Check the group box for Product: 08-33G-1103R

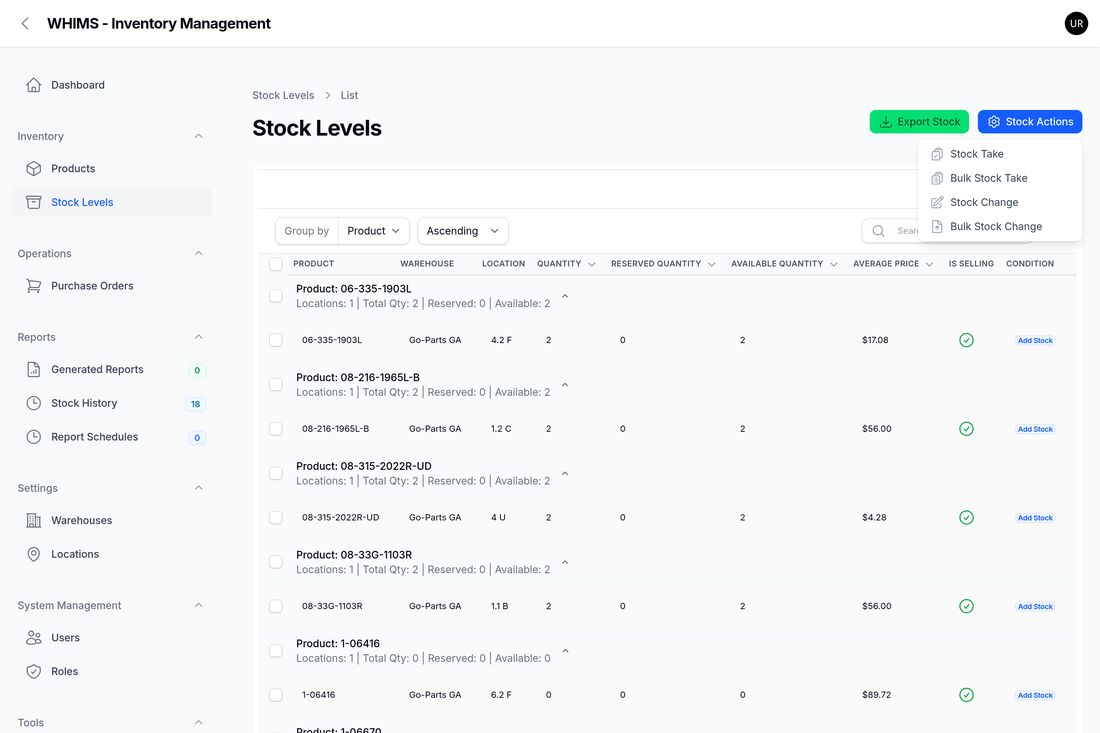point(276,562)
